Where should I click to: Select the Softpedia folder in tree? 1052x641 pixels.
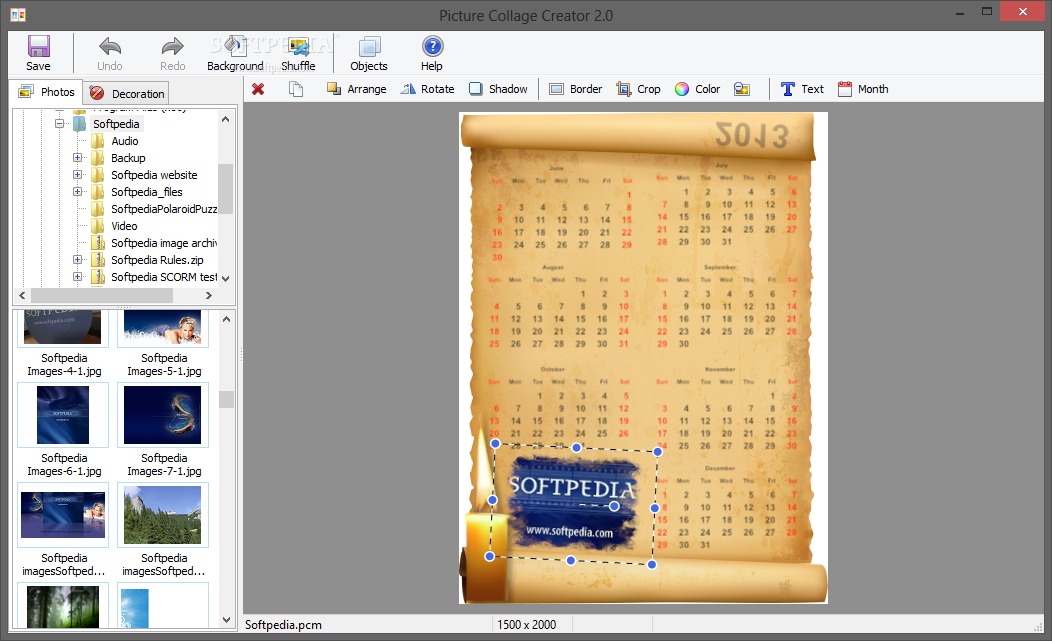116,124
